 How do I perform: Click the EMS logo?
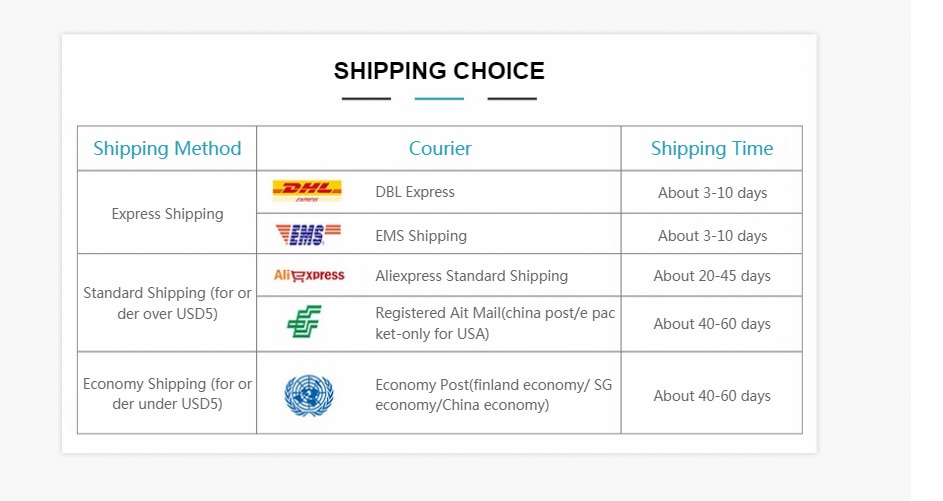(308, 234)
